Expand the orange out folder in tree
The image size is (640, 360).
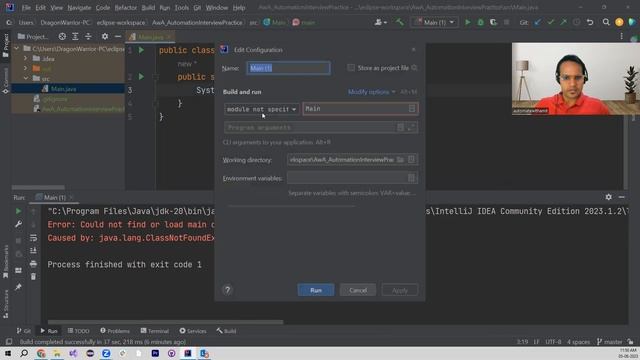pos(26,69)
